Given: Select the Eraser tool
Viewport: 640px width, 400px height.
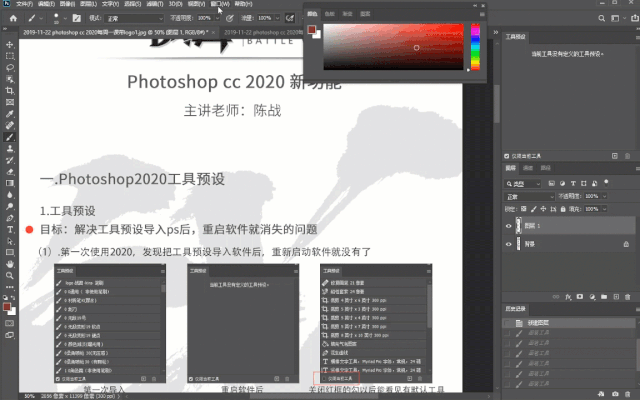Looking at the screenshot, I should click(x=10, y=172).
